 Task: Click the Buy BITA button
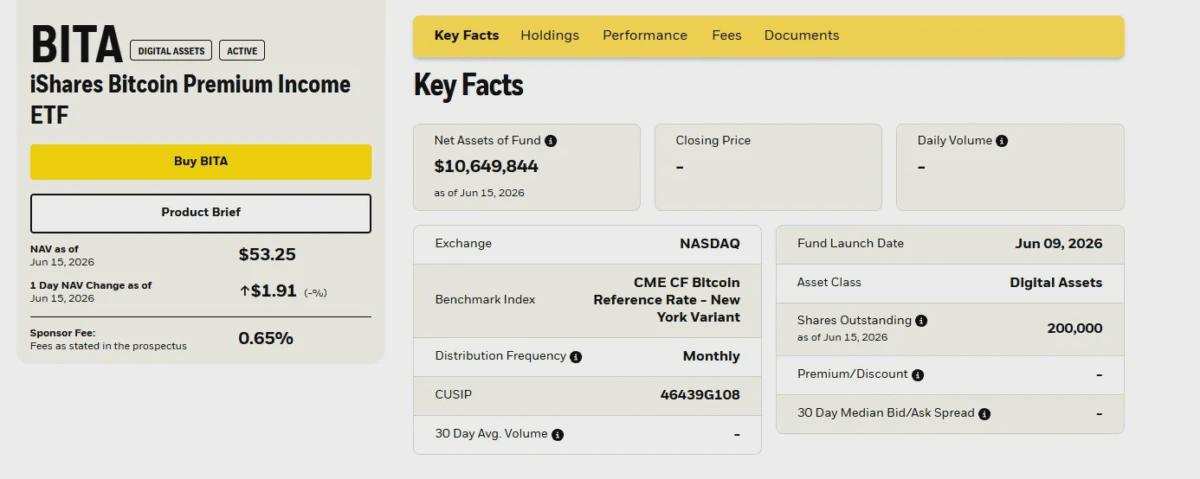[201, 161]
